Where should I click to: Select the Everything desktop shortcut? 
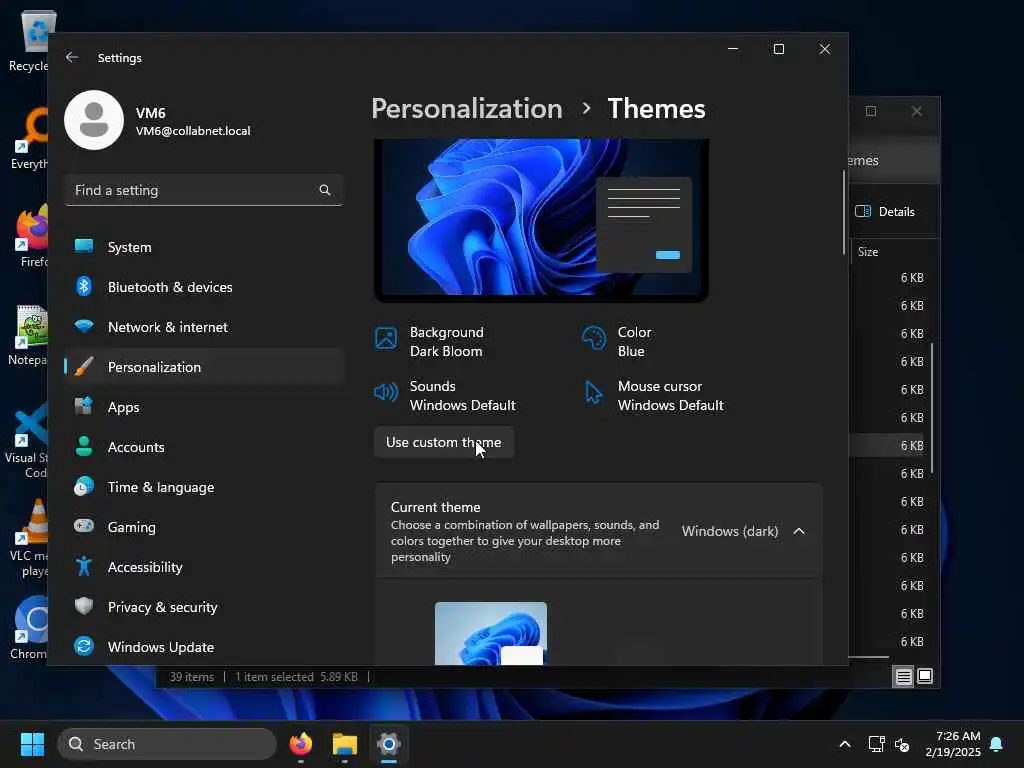click(x=30, y=138)
